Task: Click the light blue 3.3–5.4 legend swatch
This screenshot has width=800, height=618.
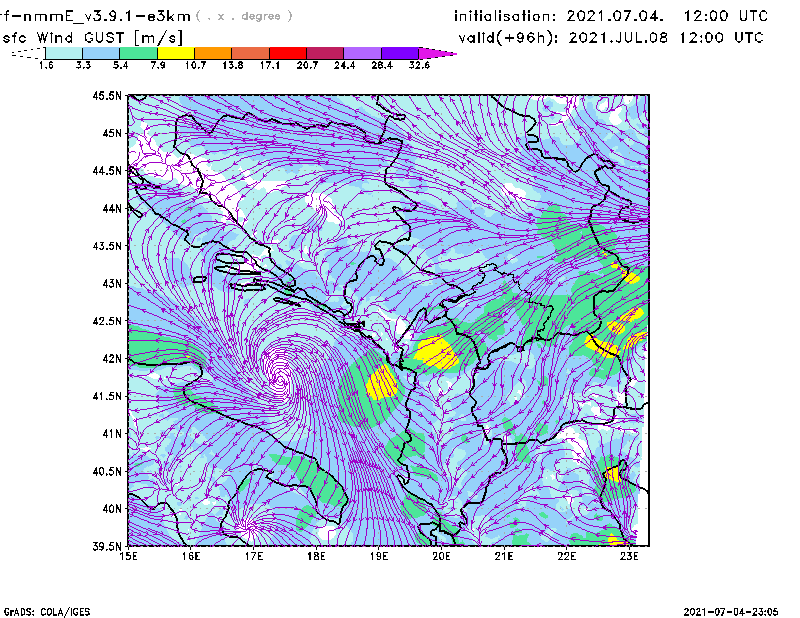Action: click(101, 53)
